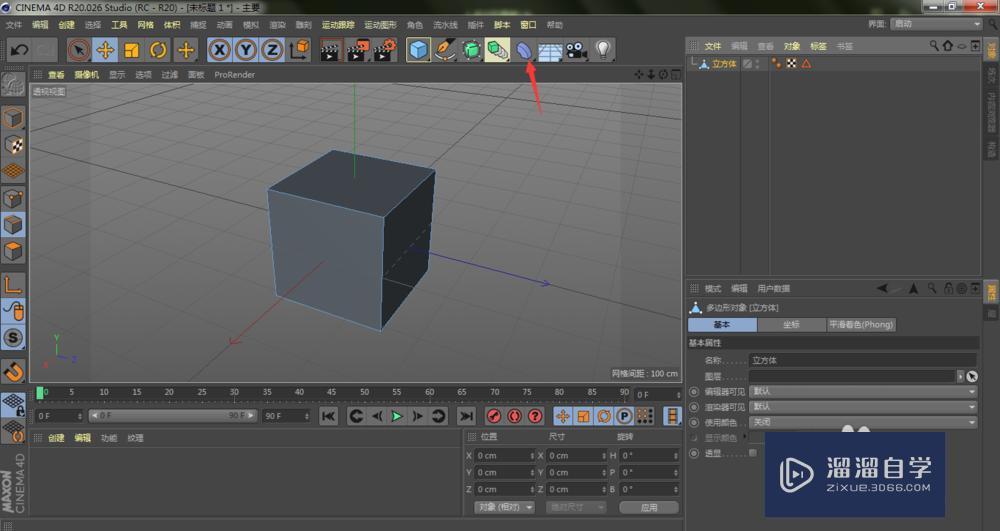The image size is (1000, 531).
Task: Switch to the 坐标 tab
Action: coord(791,325)
